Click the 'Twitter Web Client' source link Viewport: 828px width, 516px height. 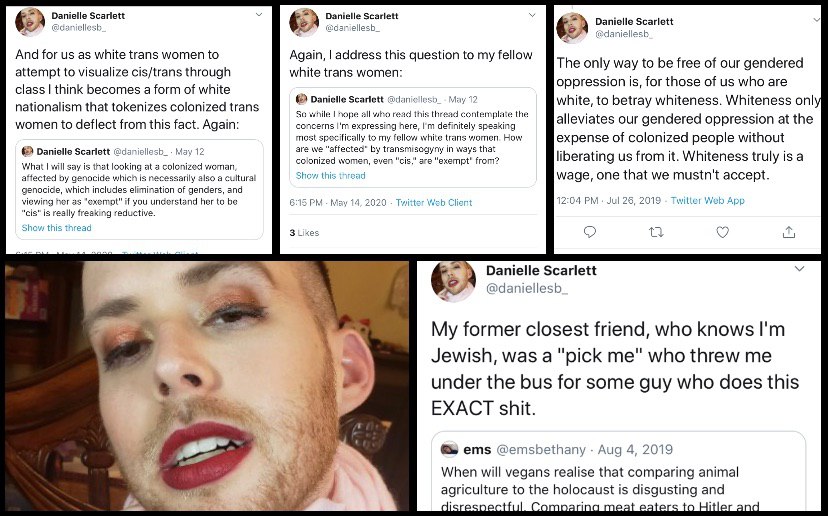(434, 202)
